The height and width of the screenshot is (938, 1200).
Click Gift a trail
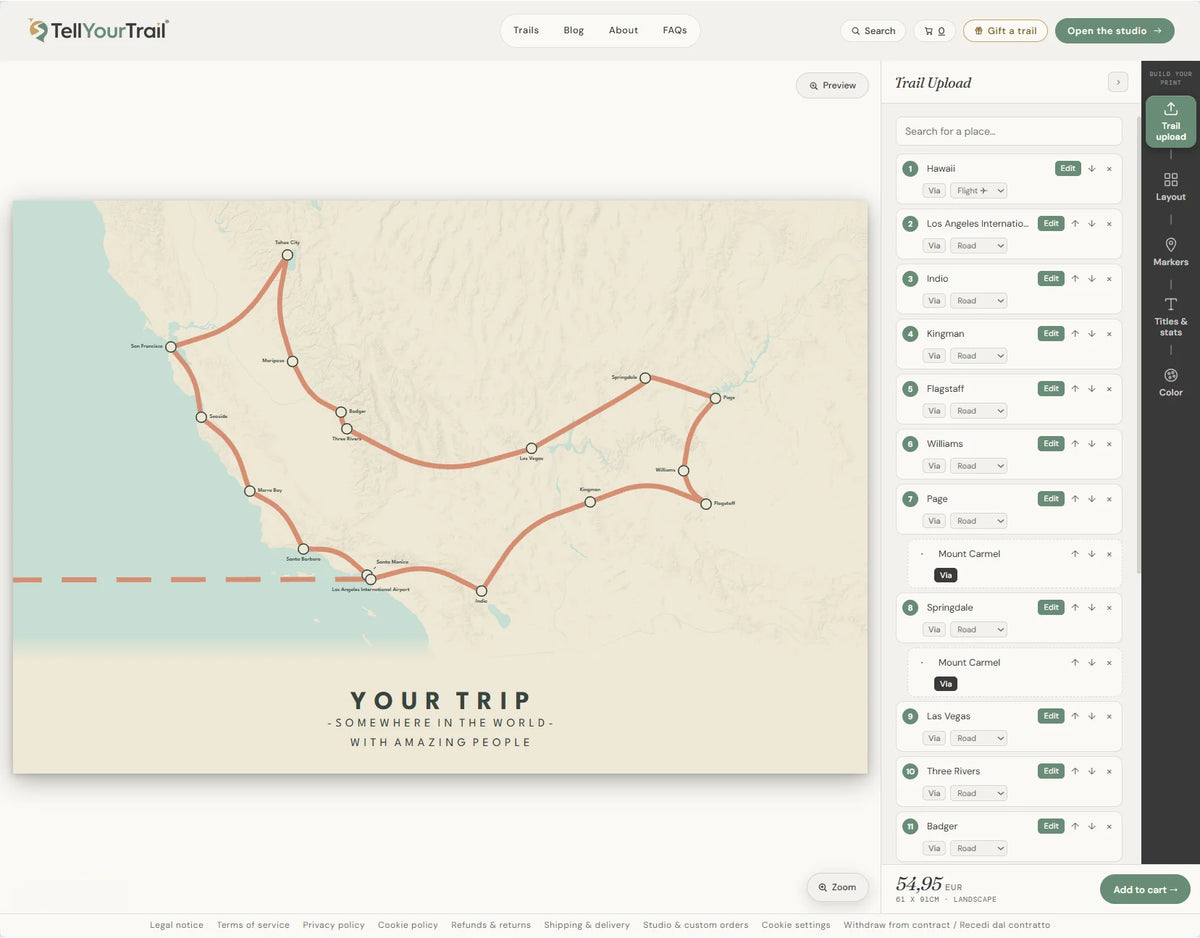tap(1005, 31)
